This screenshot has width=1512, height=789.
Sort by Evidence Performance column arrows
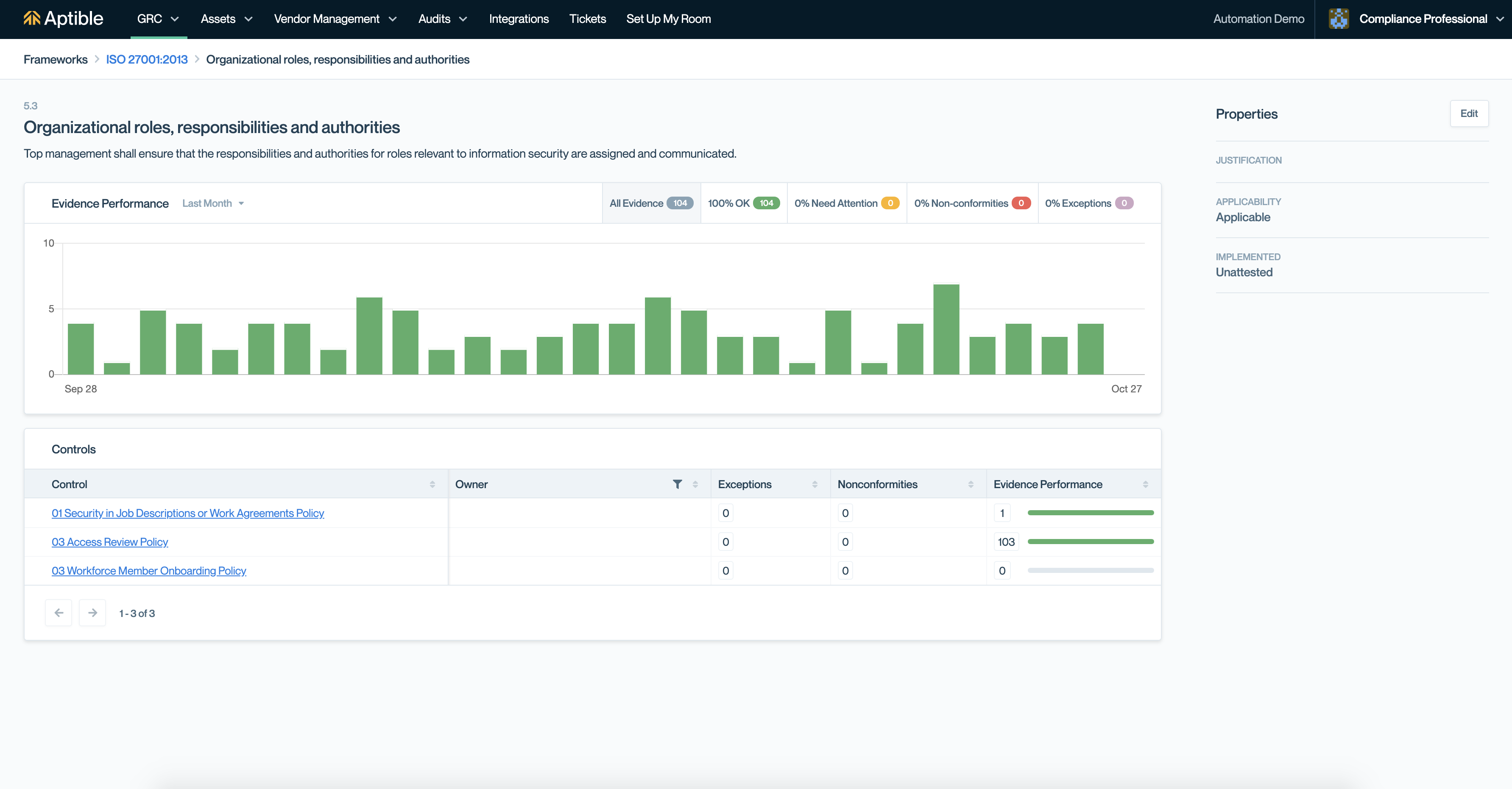(1145, 484)
